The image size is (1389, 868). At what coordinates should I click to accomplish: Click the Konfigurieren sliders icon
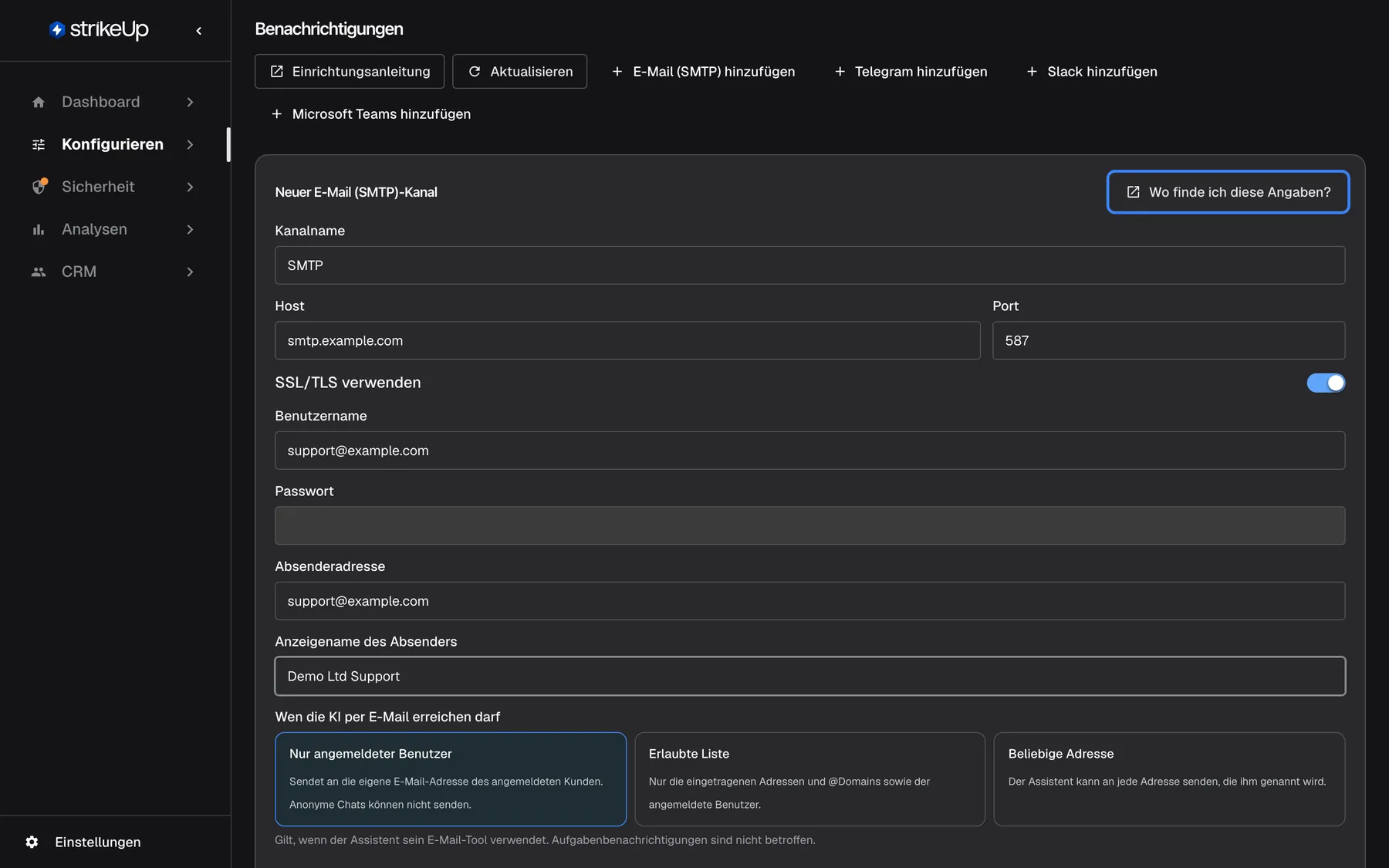click(x=39, y=144)
